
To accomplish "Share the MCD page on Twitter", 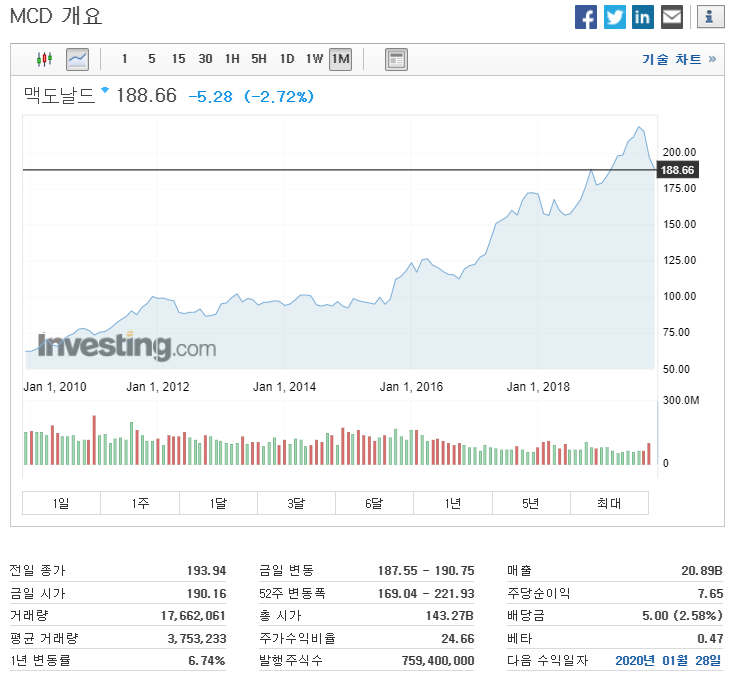I will pos(615,17).
